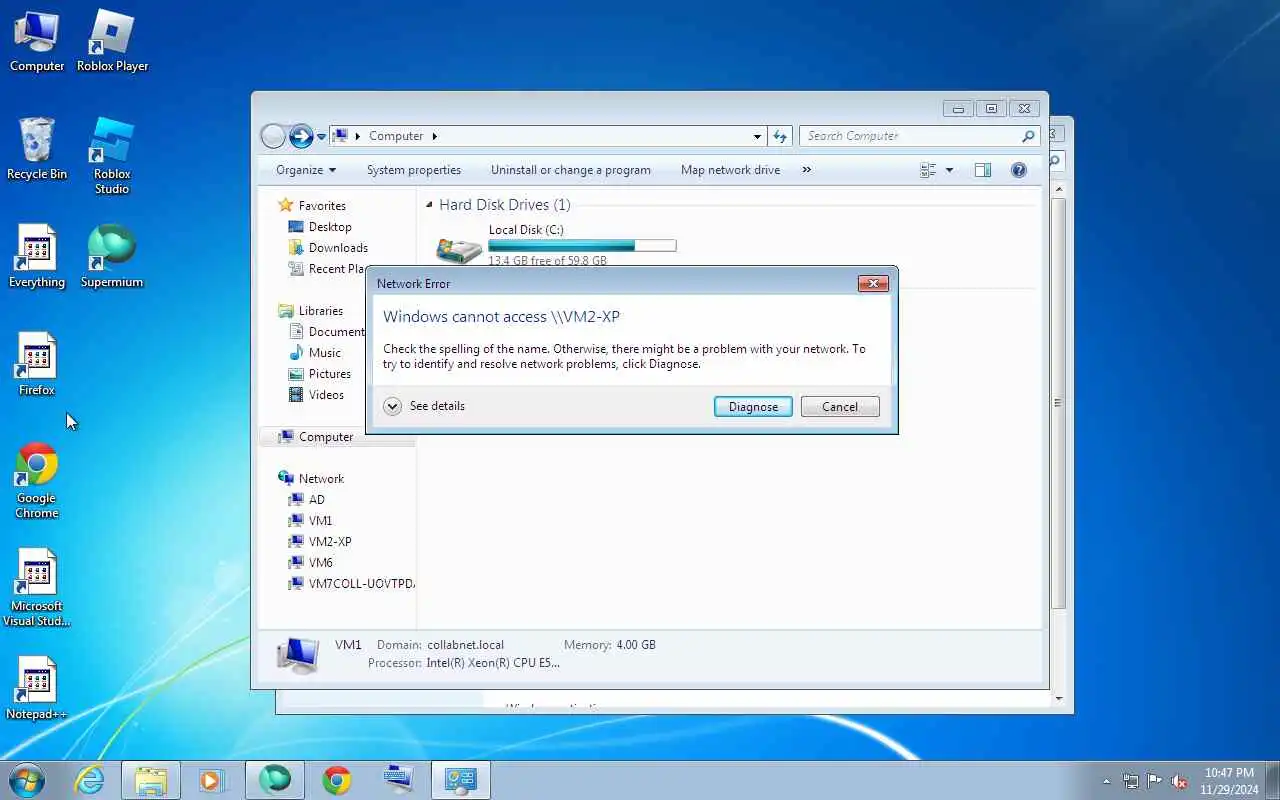Click the network status tray icon
This screenshot has height=800, width=1280.
click(x=1131, y=781)
